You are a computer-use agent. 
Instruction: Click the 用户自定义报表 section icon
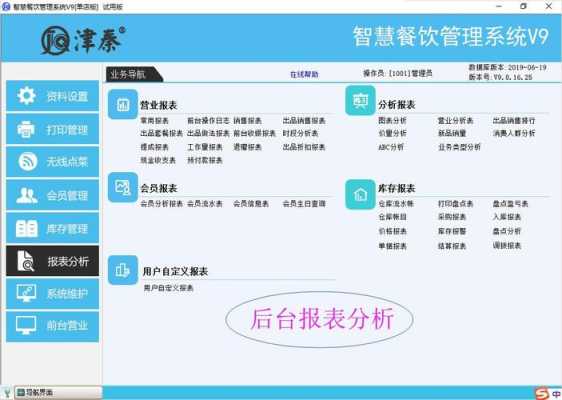tap(123, 270)
